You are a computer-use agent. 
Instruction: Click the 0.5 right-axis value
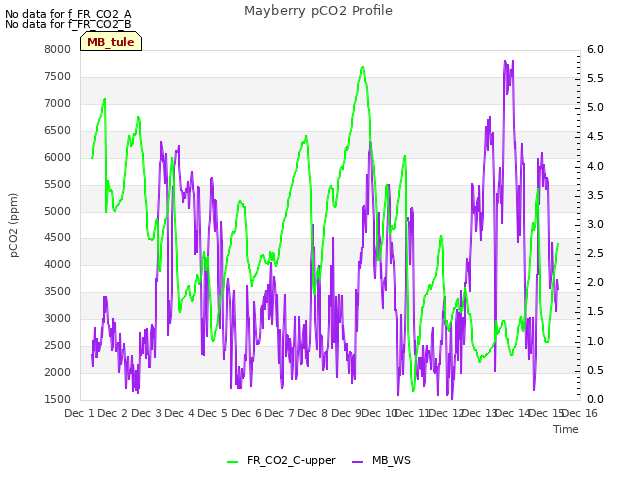click(x=595, y=370)
